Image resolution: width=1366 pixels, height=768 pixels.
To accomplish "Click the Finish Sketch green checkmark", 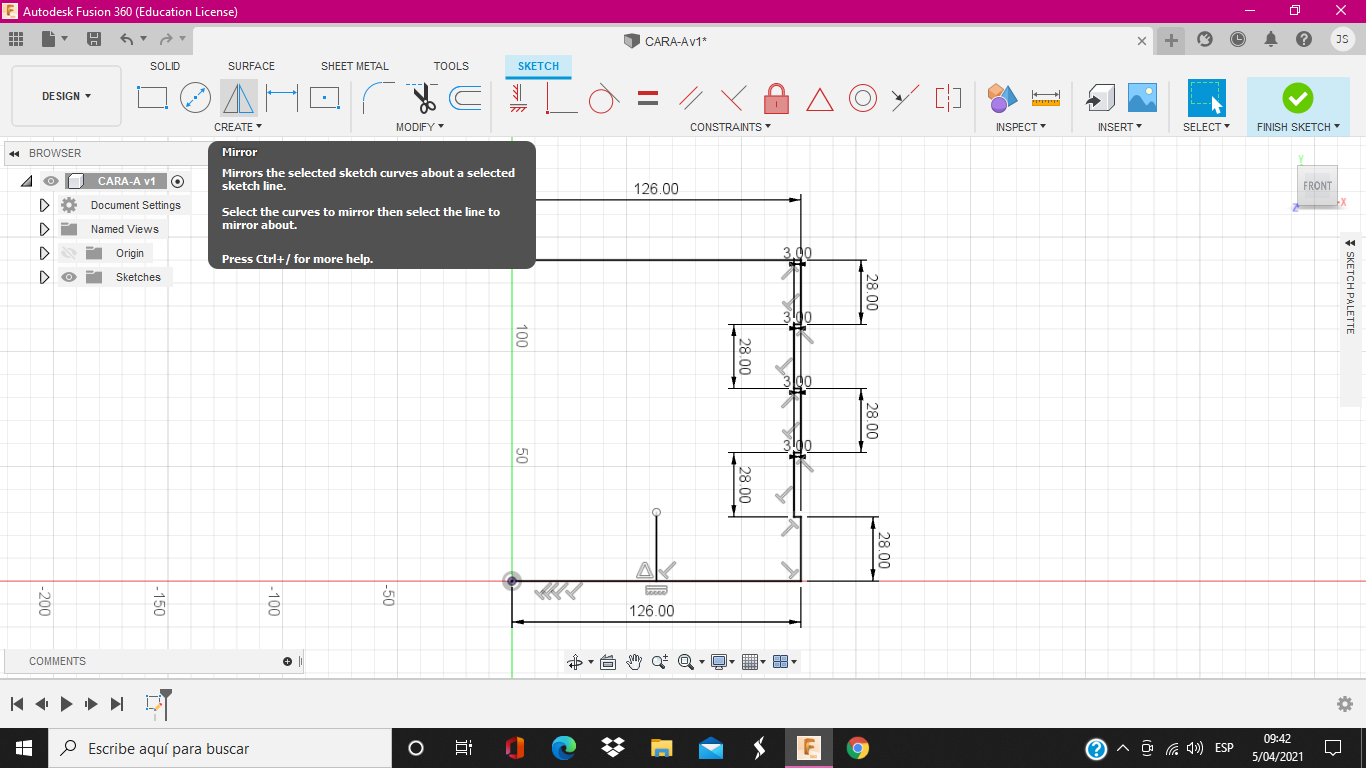I will click(x=1297, y=98).
